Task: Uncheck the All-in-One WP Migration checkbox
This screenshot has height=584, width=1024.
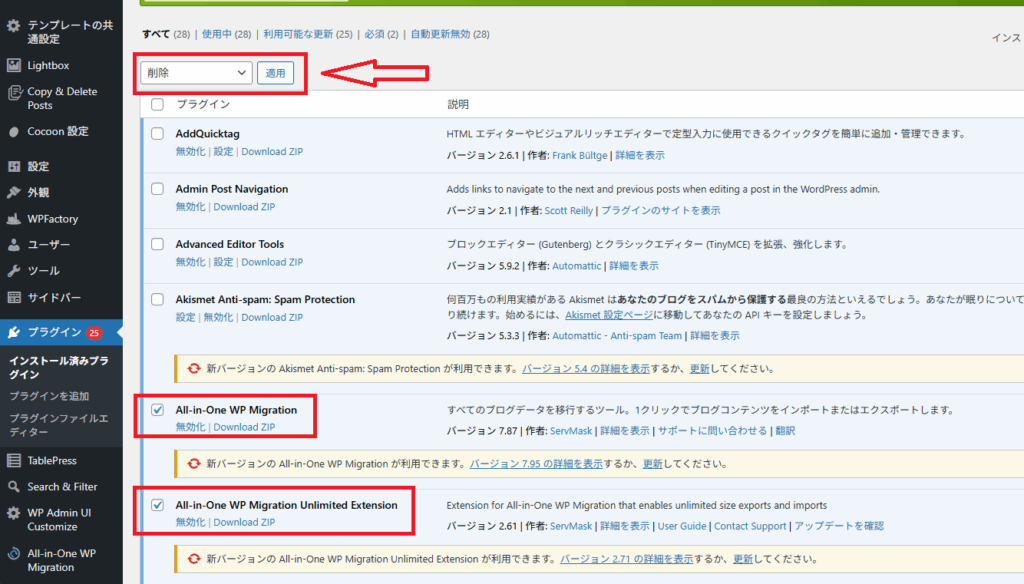Action: 157,410
